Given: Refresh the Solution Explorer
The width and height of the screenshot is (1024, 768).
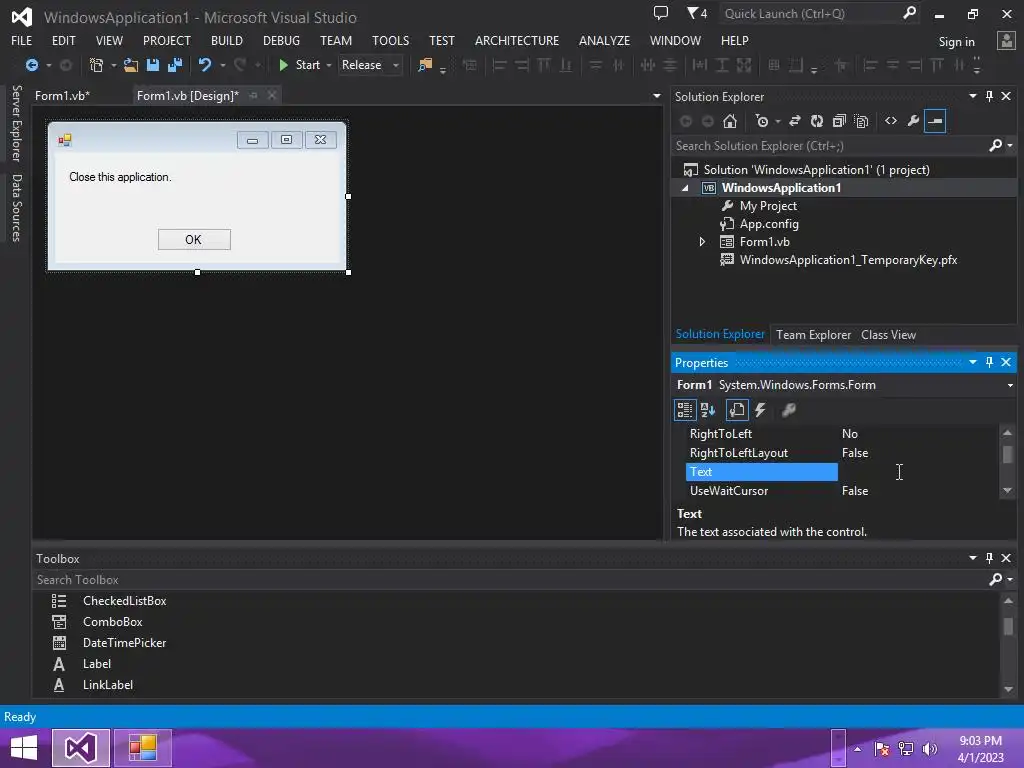Looking at the screenshot, I should coord(817,121).
